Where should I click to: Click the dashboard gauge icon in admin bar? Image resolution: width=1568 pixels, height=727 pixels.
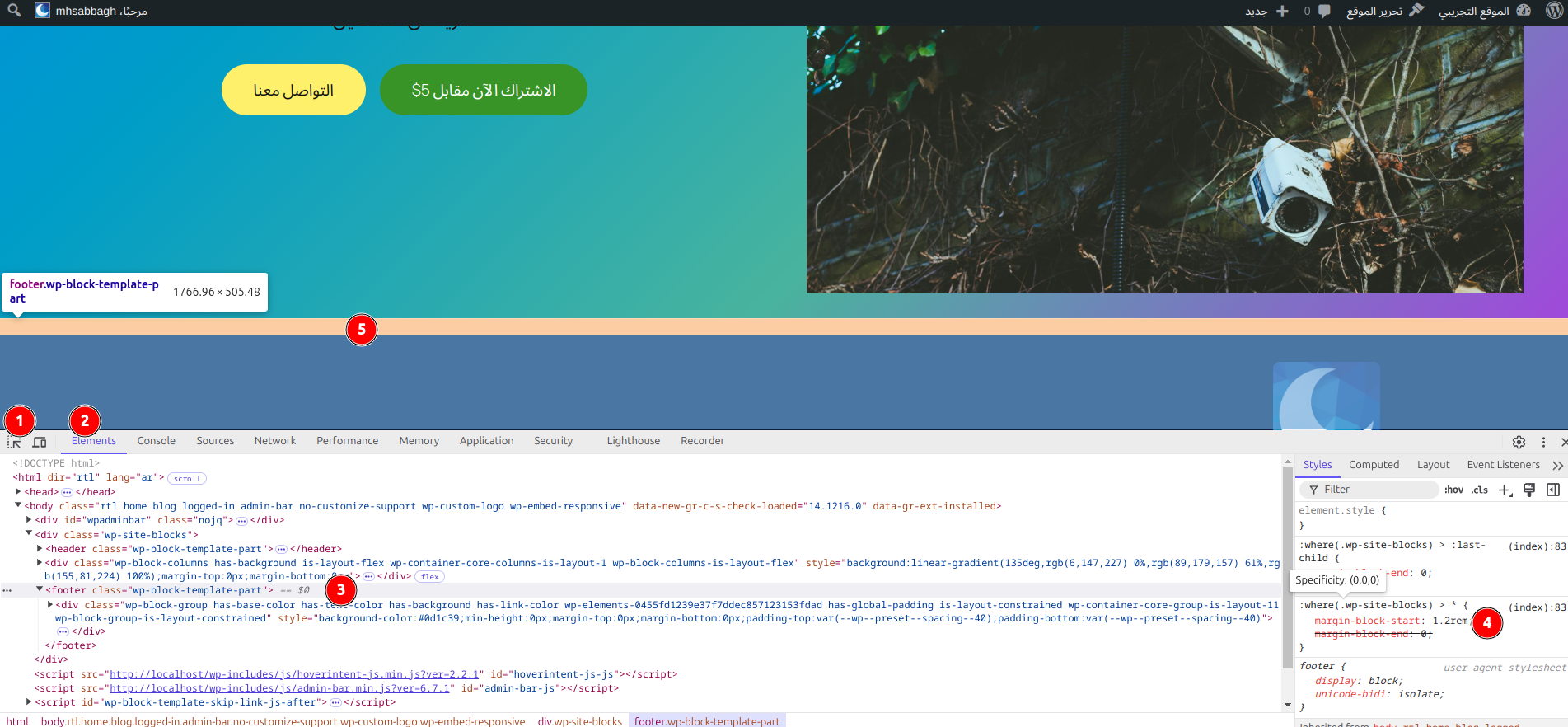1524,11
